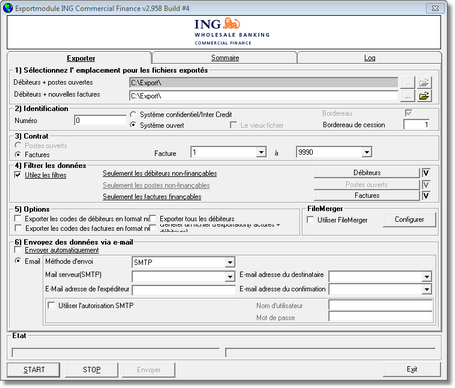Click the right Etat progress bar
The image size is (455, 388).
330,352
